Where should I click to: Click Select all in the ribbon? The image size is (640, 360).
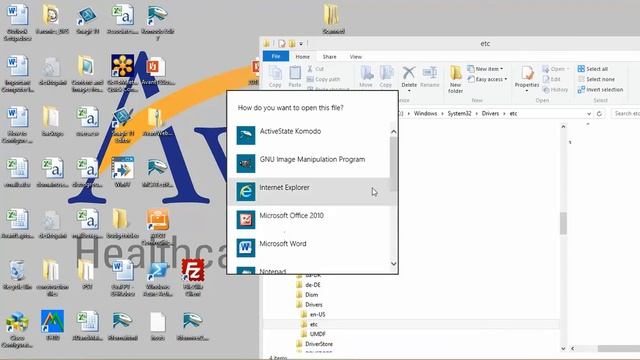pyautogui.click(x=593, y=69)
